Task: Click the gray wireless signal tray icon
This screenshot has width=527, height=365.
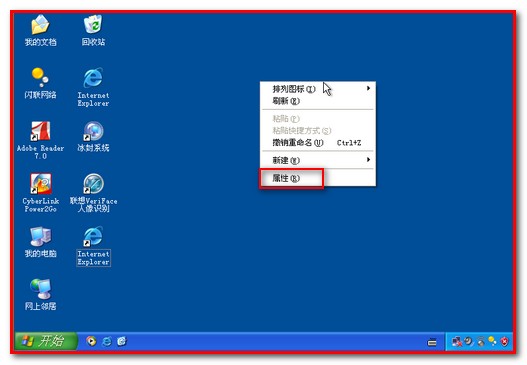Action: coord(480,341)
